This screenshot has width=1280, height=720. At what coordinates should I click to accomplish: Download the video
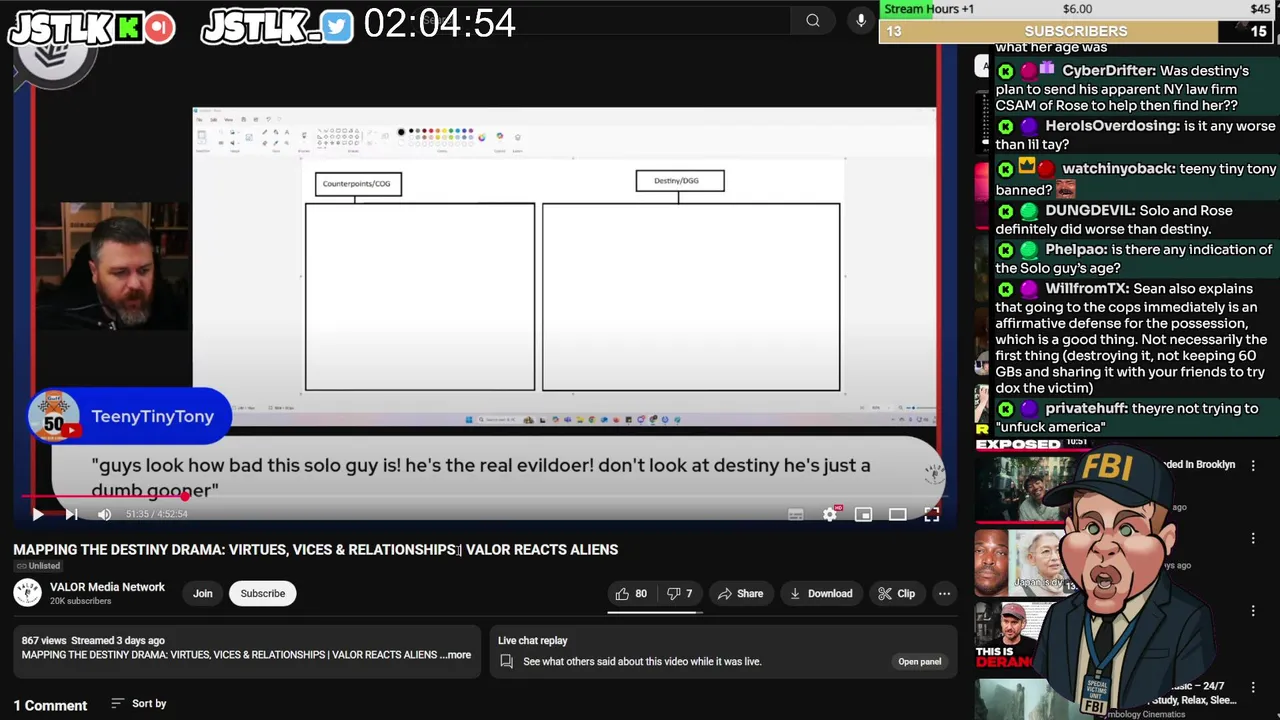click(x=821, y=593)
